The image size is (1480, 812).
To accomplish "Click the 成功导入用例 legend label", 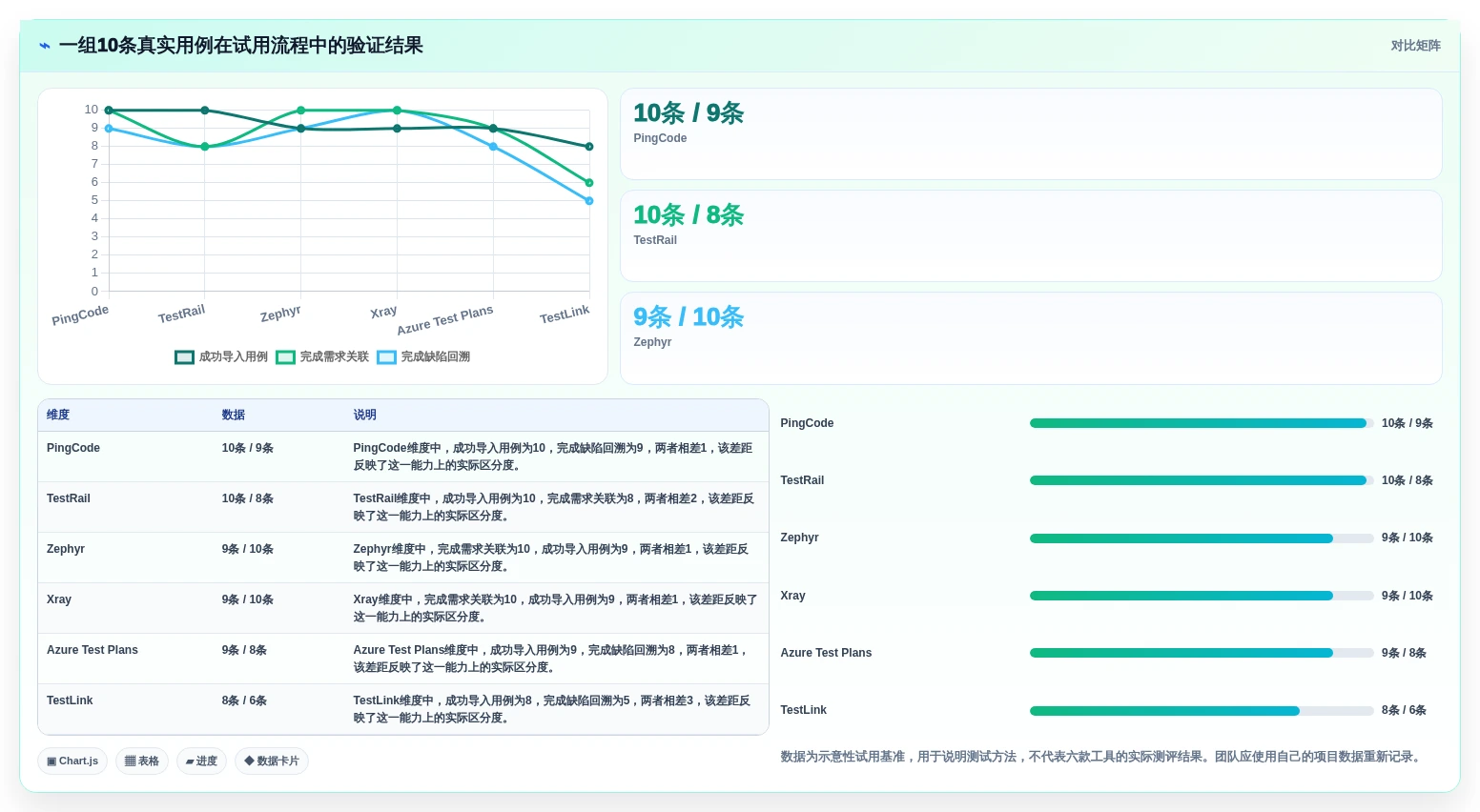I will (x=234, y=357).
